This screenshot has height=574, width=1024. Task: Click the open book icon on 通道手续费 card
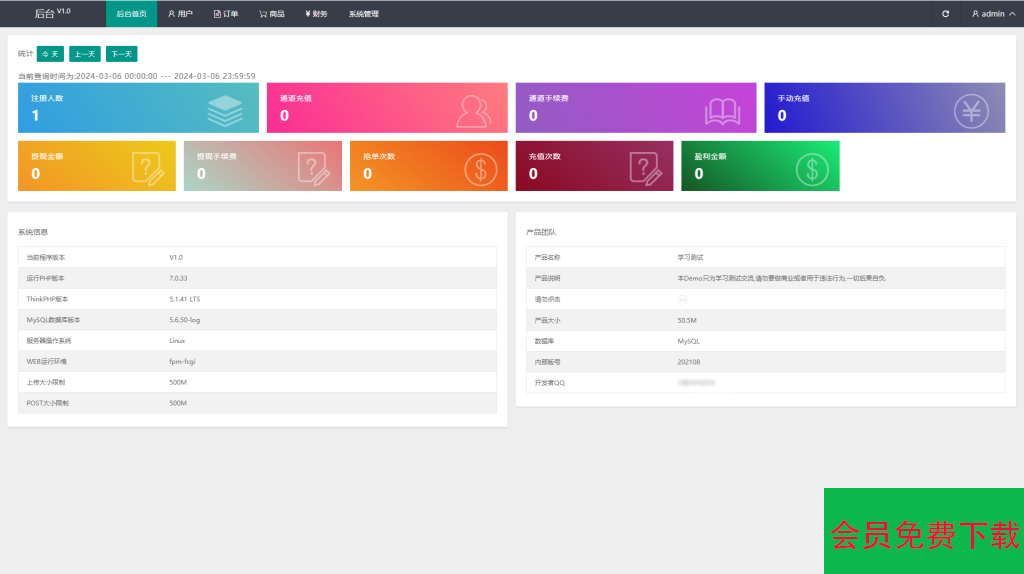coord(722,110)
